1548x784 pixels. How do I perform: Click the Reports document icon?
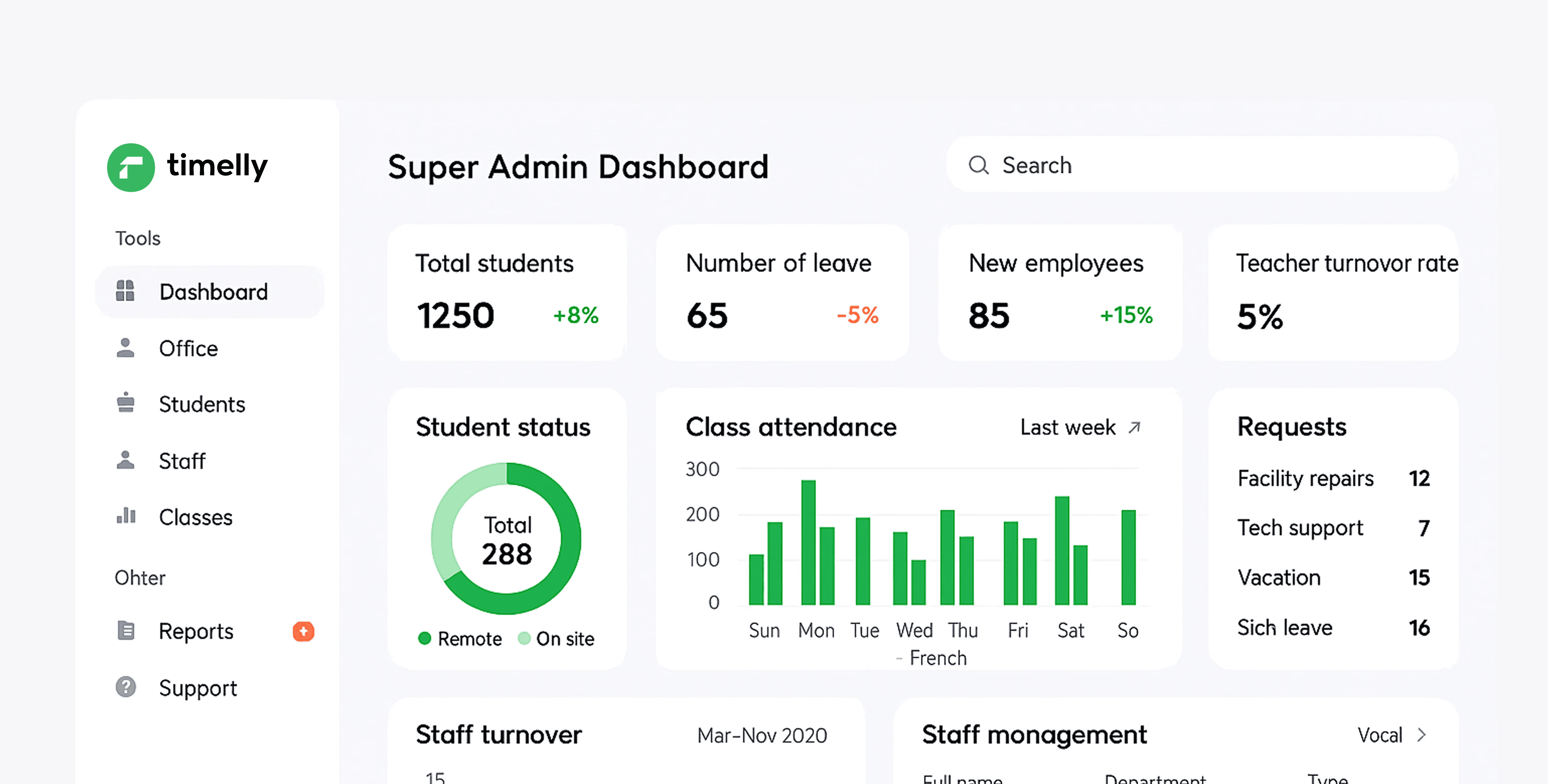126,630
